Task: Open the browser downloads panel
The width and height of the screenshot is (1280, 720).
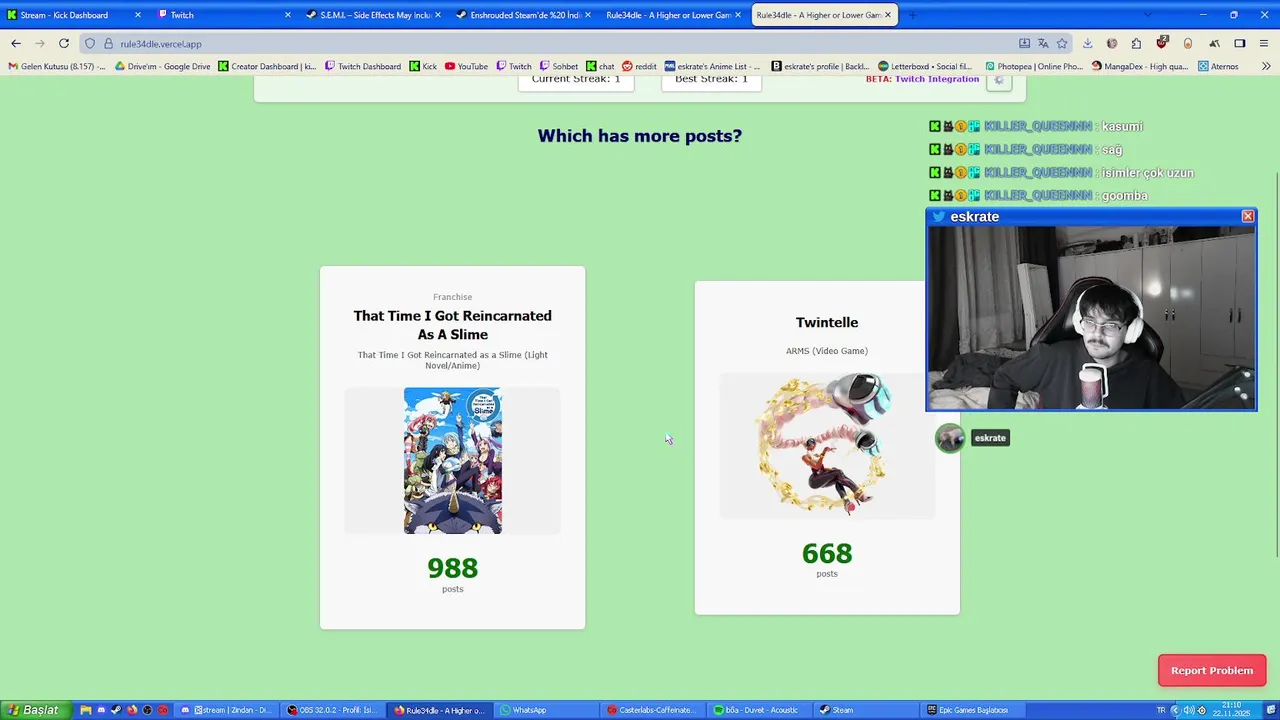Action: coord(1088,43)
